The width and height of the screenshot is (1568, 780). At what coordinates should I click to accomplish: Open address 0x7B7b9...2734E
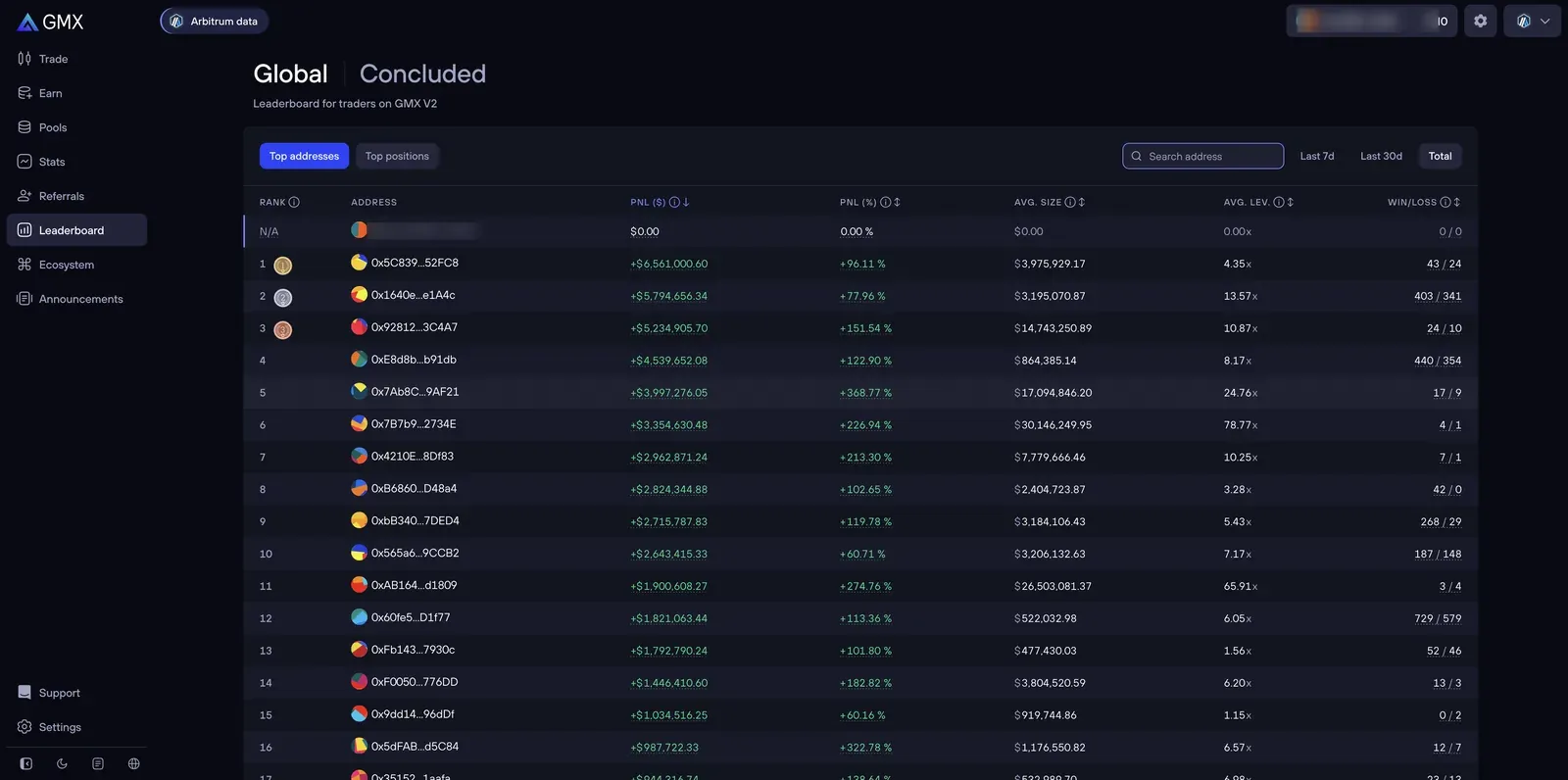tap(414, 424)
